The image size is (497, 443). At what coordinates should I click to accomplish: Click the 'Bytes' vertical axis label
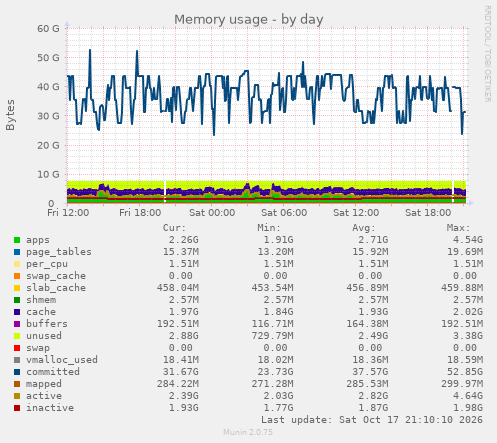[x=10, y=115]
